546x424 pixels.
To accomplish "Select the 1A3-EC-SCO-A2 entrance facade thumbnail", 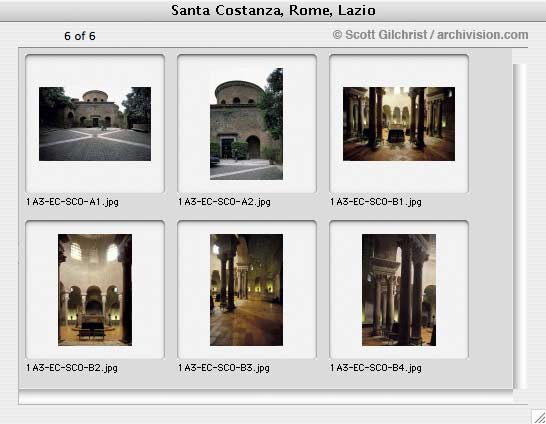I will click(x=246, y=124).
